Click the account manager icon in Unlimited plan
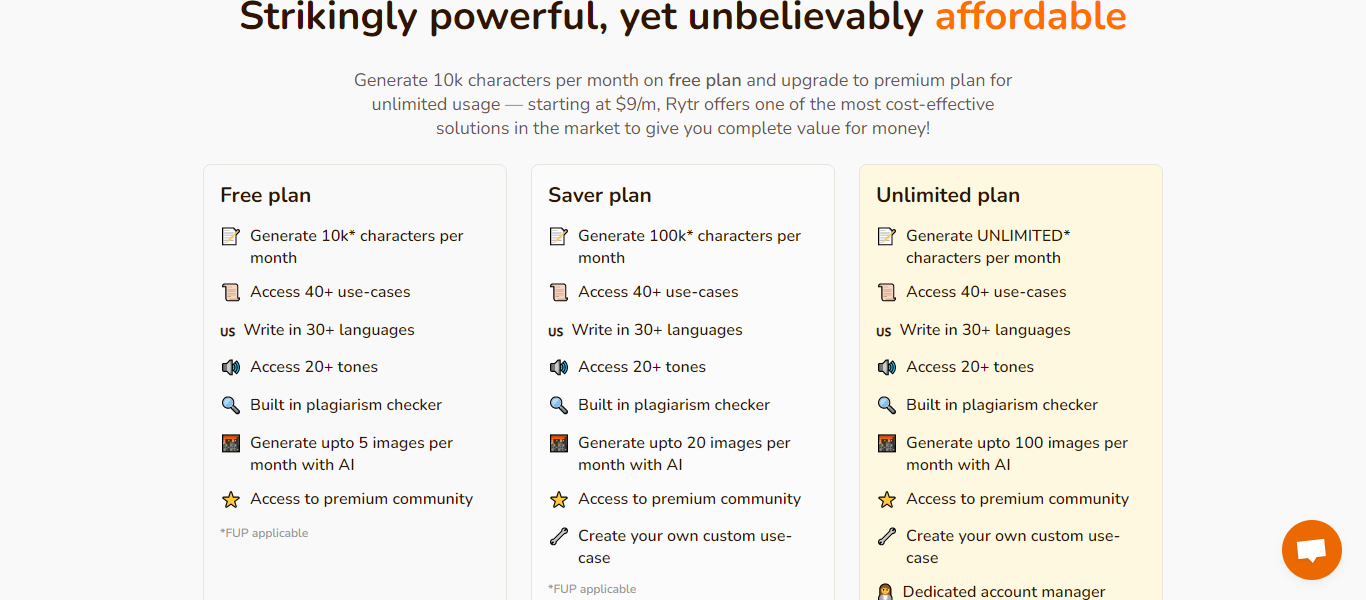The image size is (1366, 600). pyautogui.click(x=885, y=592)
